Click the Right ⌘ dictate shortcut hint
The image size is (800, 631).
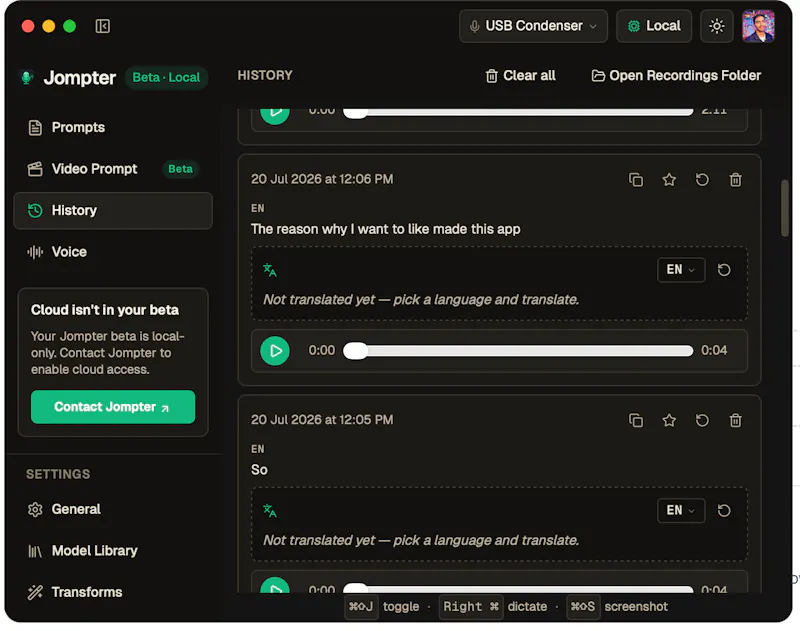(493, 607)
